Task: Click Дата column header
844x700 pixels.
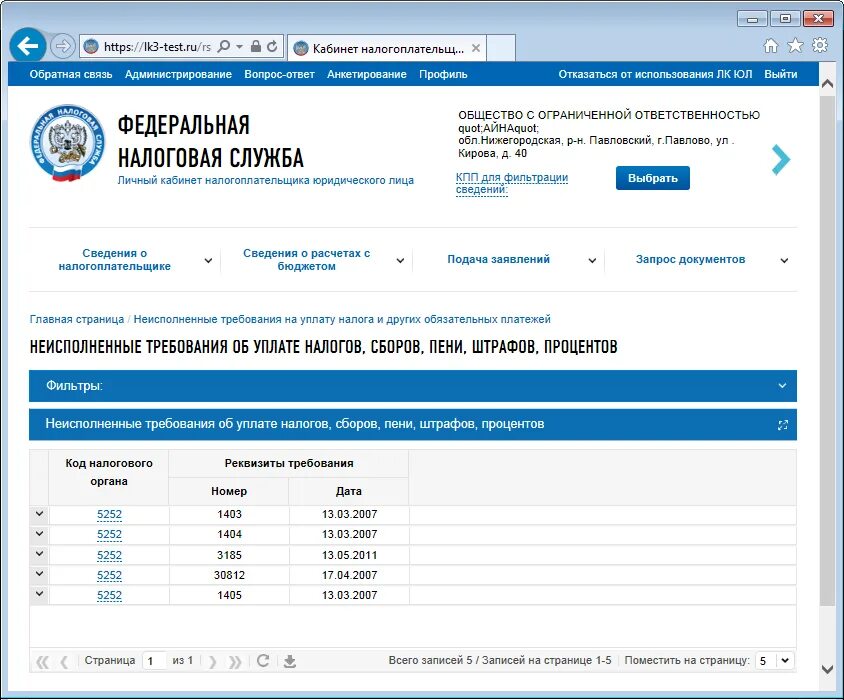Action: [x=349, y=491]
